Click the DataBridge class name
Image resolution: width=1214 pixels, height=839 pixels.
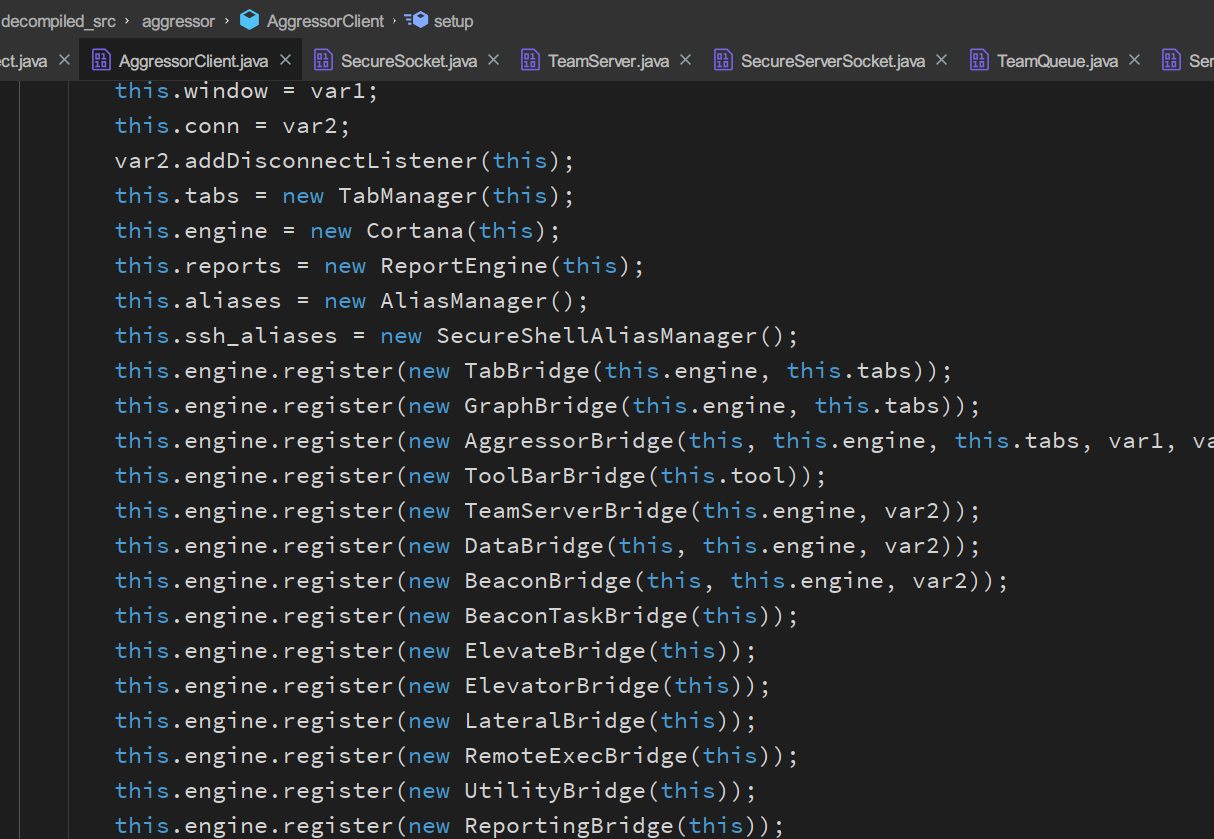tap(534, 546)
